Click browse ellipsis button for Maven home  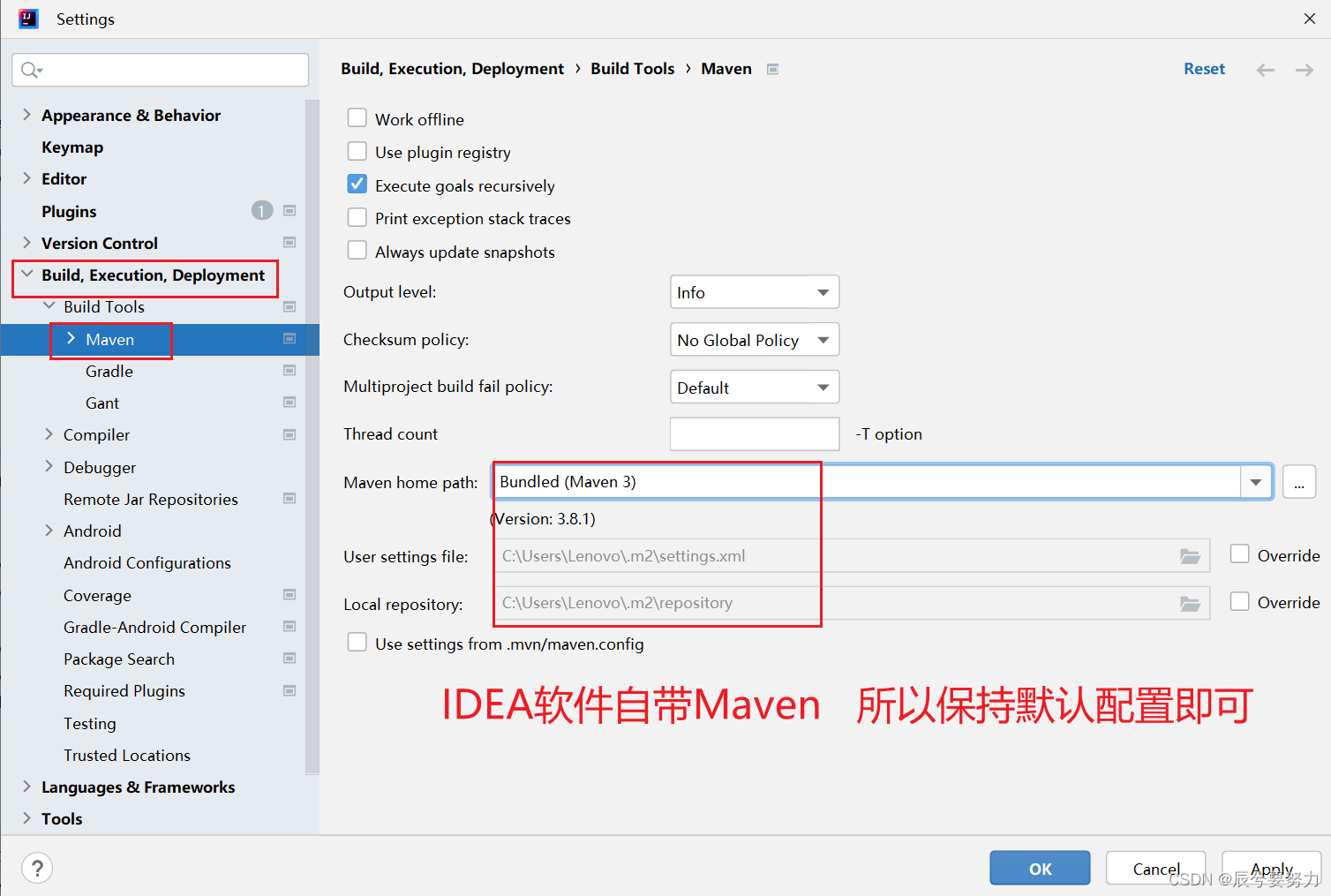[x=1299, y=482]
